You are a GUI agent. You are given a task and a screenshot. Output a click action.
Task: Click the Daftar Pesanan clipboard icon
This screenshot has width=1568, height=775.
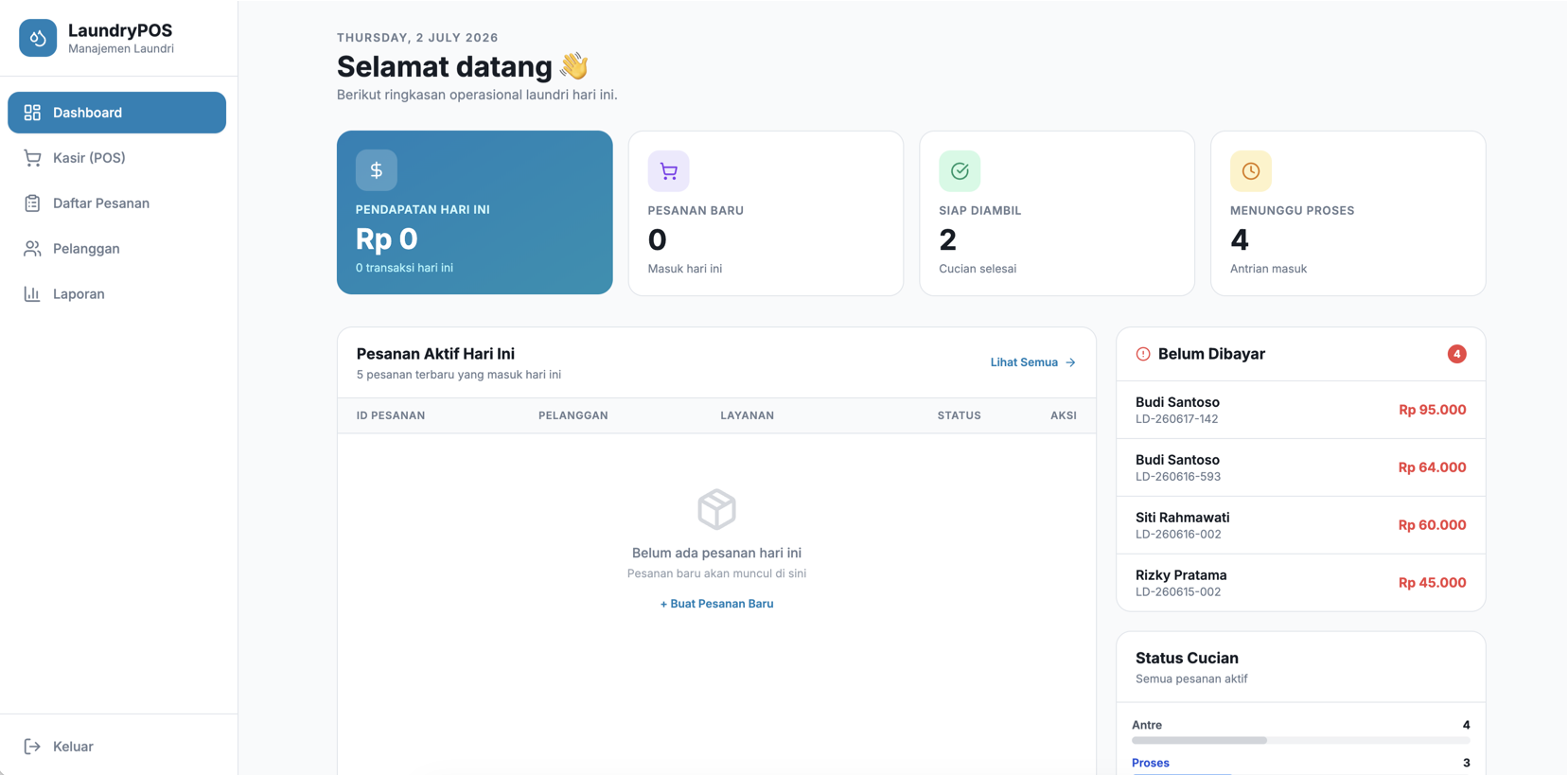pyautogui.click(x=32, y=203)
